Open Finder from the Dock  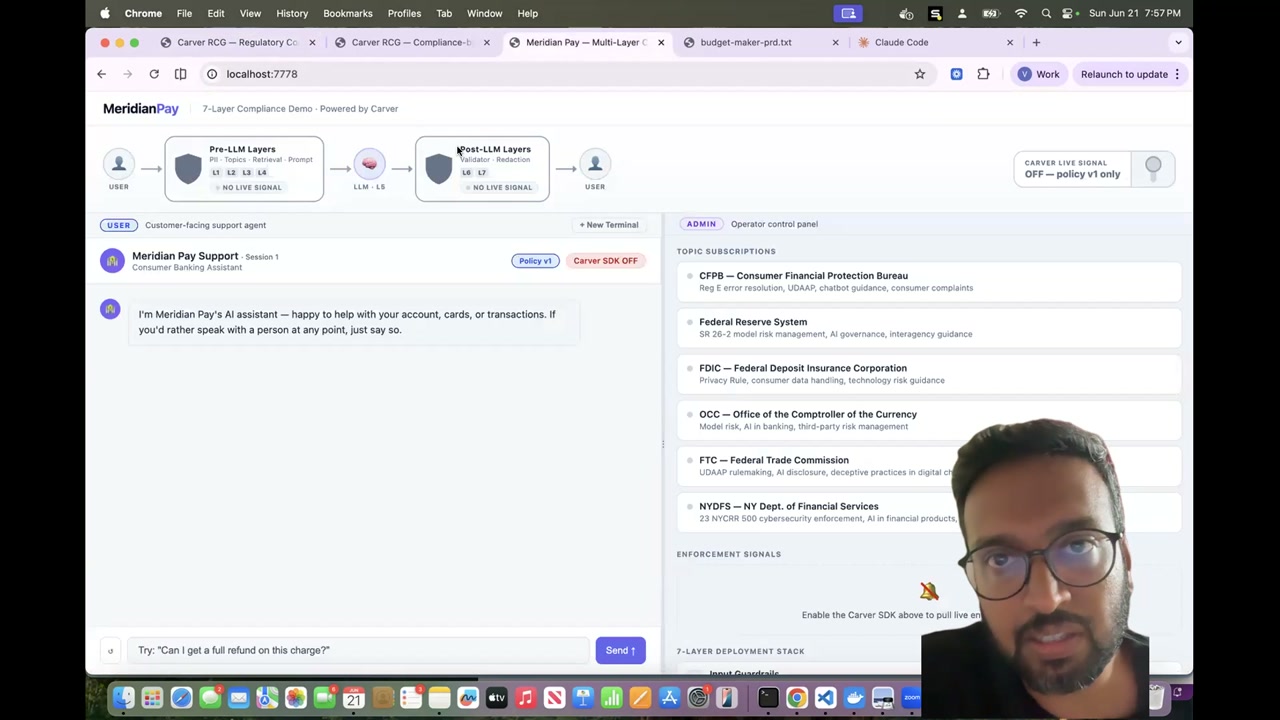tap(124, 698)
